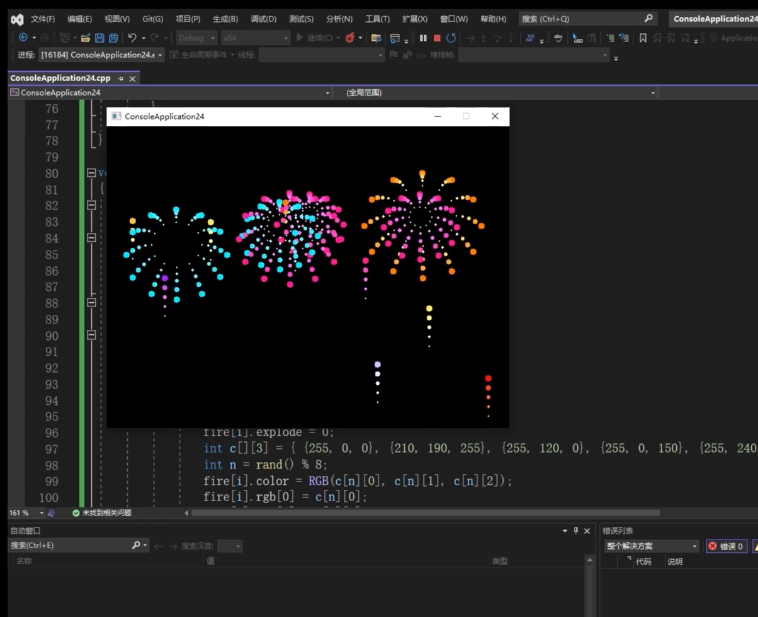Click the Undo arrow in the toolbar

[x=132, y=38]
